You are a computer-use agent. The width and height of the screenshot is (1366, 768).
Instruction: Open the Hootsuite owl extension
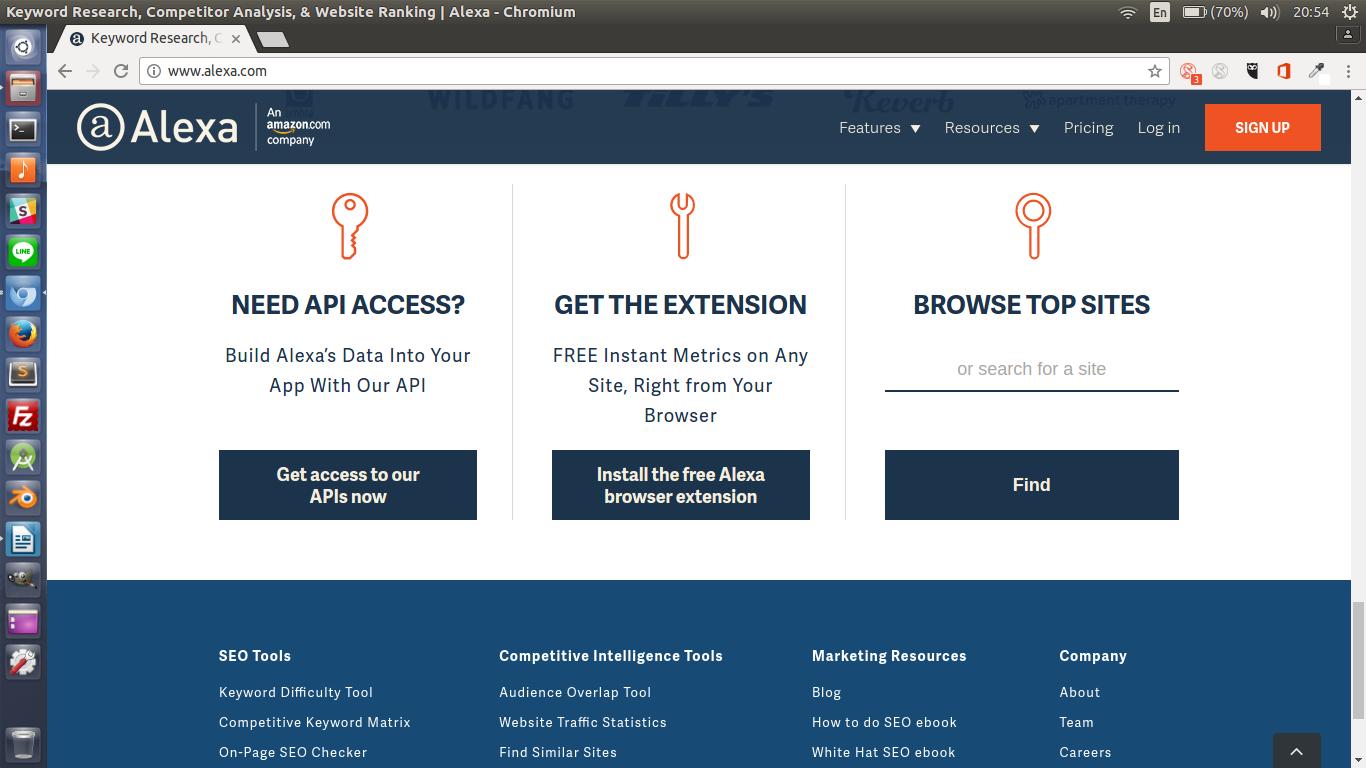[x=1252, y=71]
